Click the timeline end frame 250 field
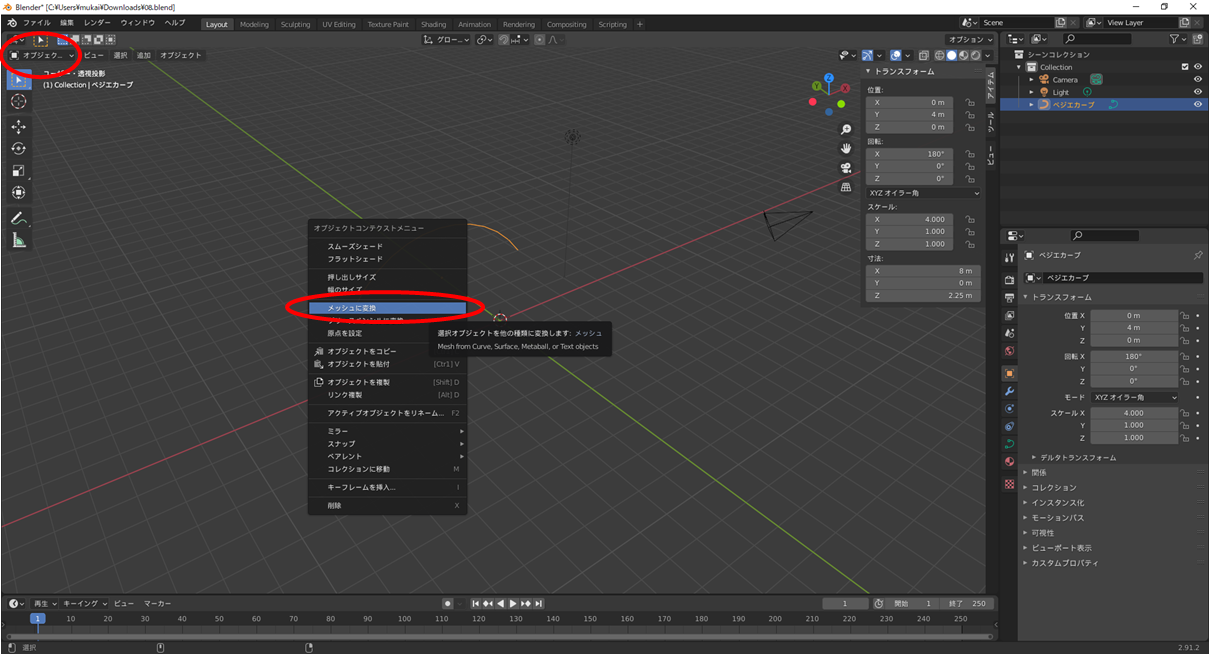 [x=967, y=603]
